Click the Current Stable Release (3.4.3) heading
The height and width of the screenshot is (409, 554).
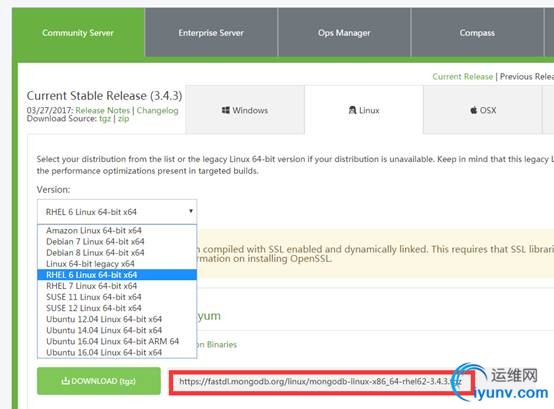[x=104, y=96]
